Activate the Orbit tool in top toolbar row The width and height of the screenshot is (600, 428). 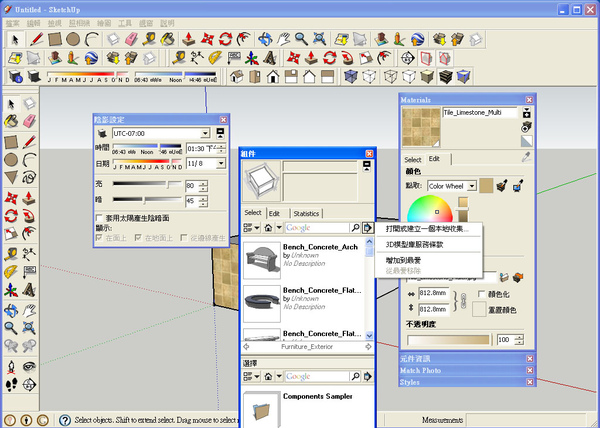tap(265, 39)
